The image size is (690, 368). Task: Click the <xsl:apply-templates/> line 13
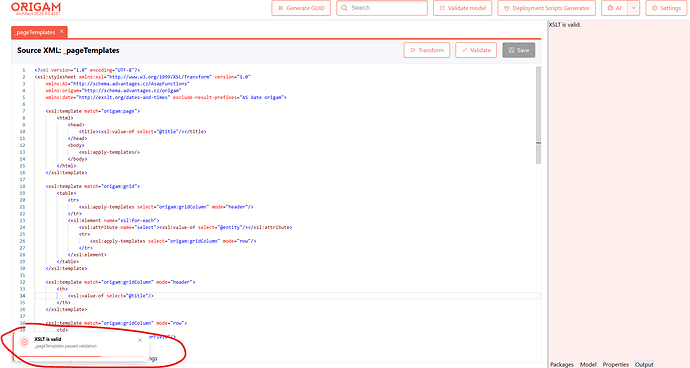[x=110, y=152]
